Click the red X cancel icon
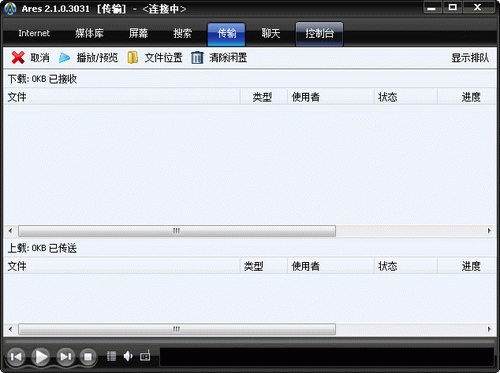 click(x=18, y=58)
